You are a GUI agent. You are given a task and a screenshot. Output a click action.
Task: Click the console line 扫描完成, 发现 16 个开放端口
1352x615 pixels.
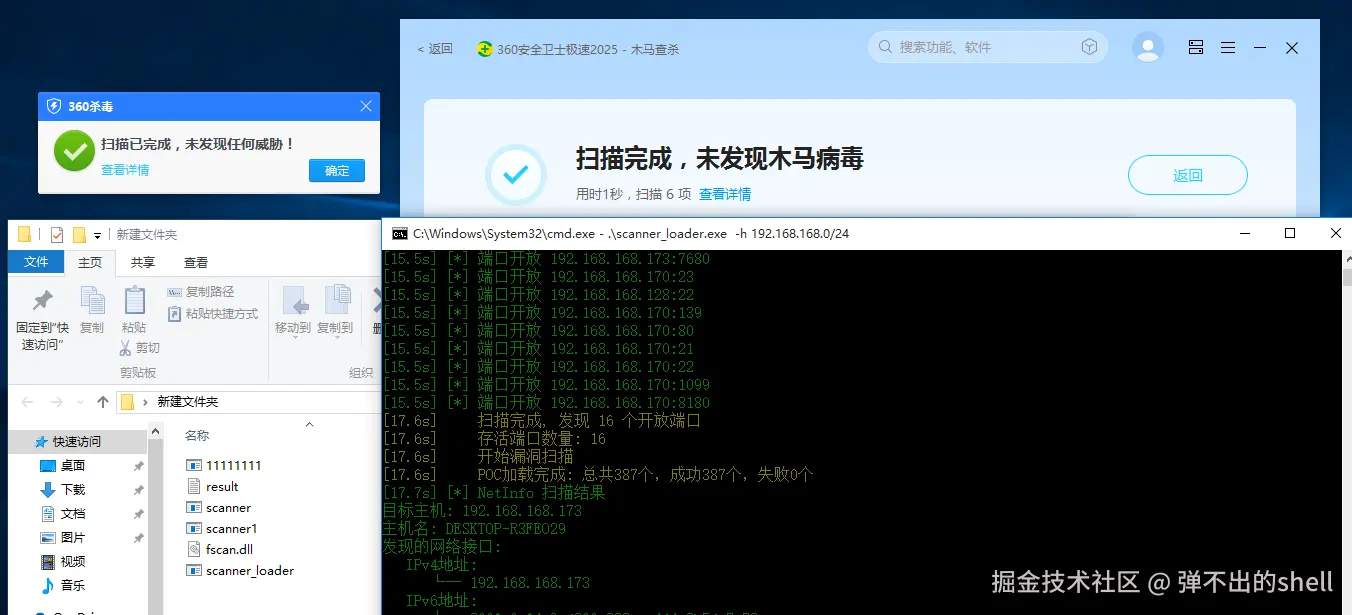tap(589, 421)
